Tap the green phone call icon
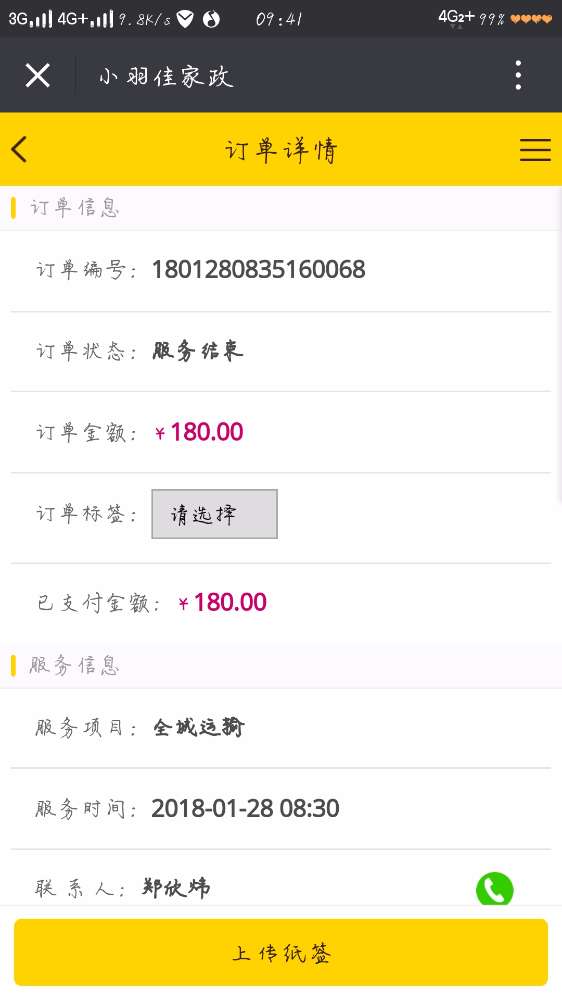This screenshot has height=1000, width=562. click(494, 889)
